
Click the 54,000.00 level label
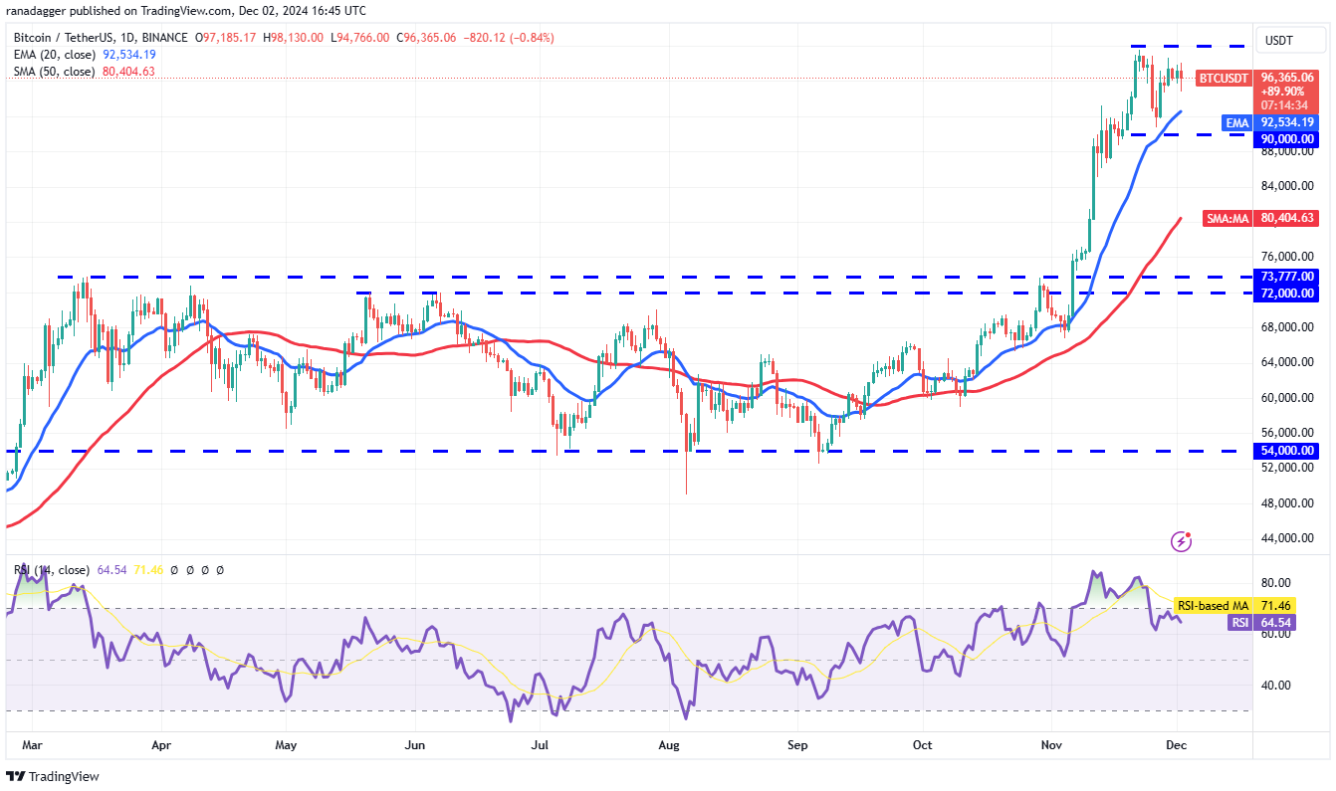pyautogui.click(x=1287, y=451)
